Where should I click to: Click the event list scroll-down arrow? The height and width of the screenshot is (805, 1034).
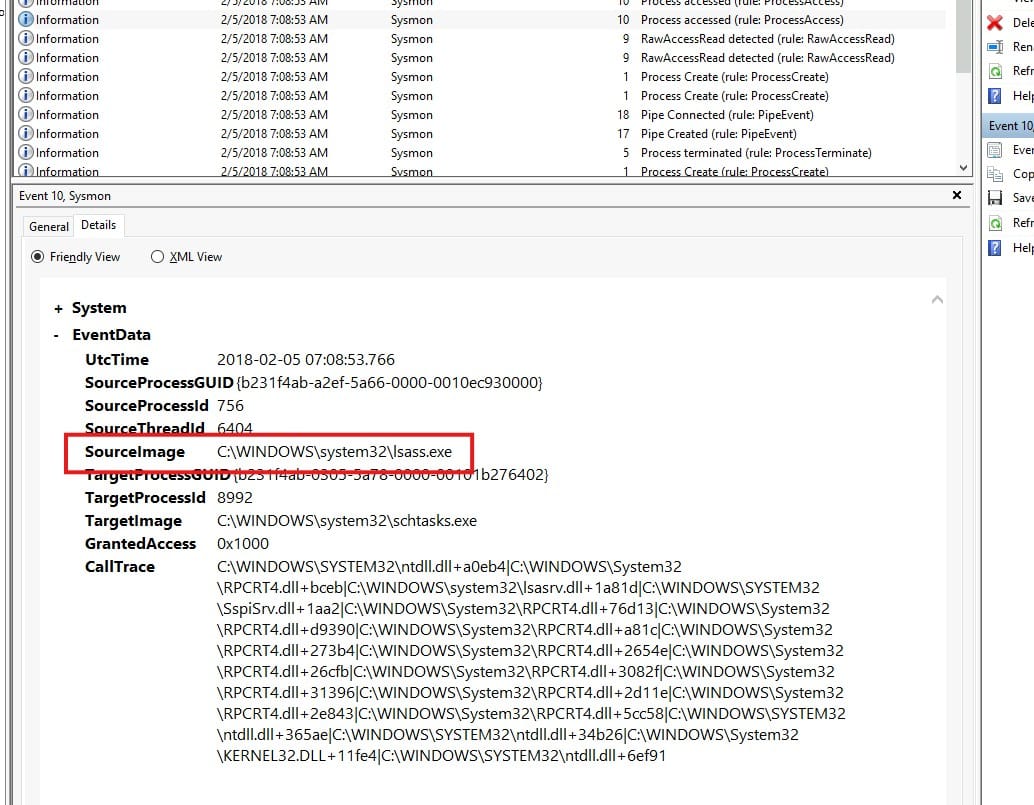click(x=963, y=168)
